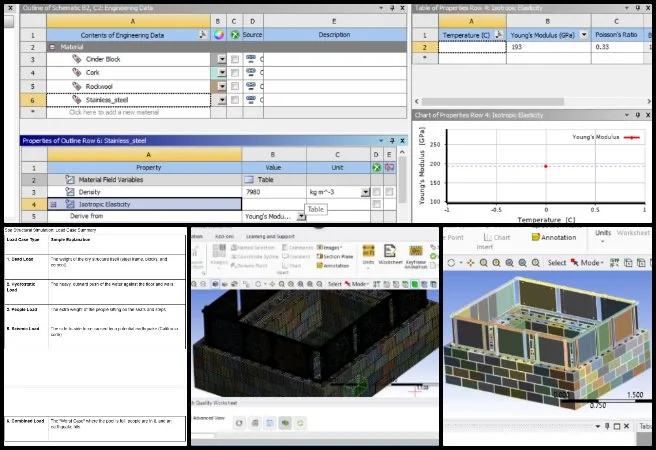Select the Cork row in the outline

pyautogui.click(x=128, y=73)
